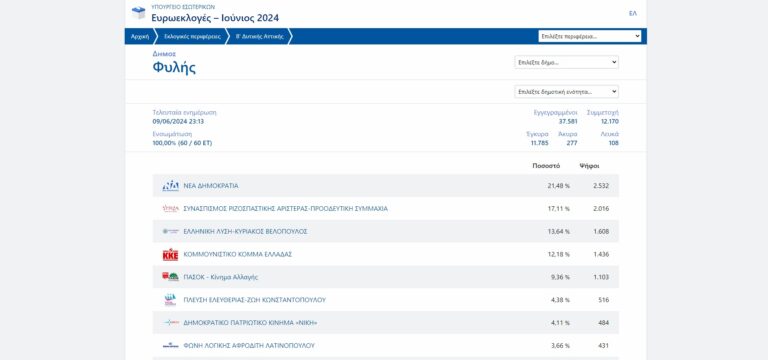Click the ΝΙΚΗ party logo
The height and width of the screenshot is (360, 768).
point(170,323)
